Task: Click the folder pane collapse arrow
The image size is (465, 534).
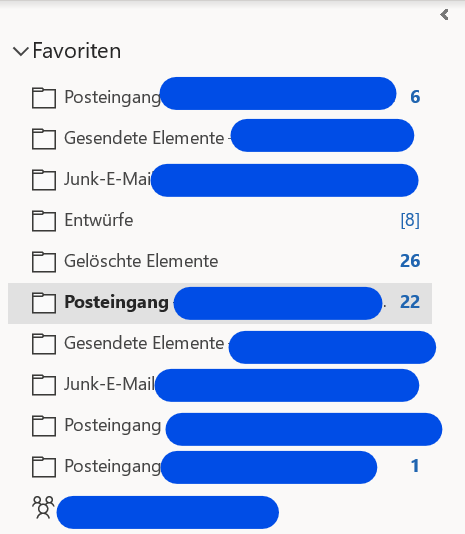Action: (x=444, y=15)
